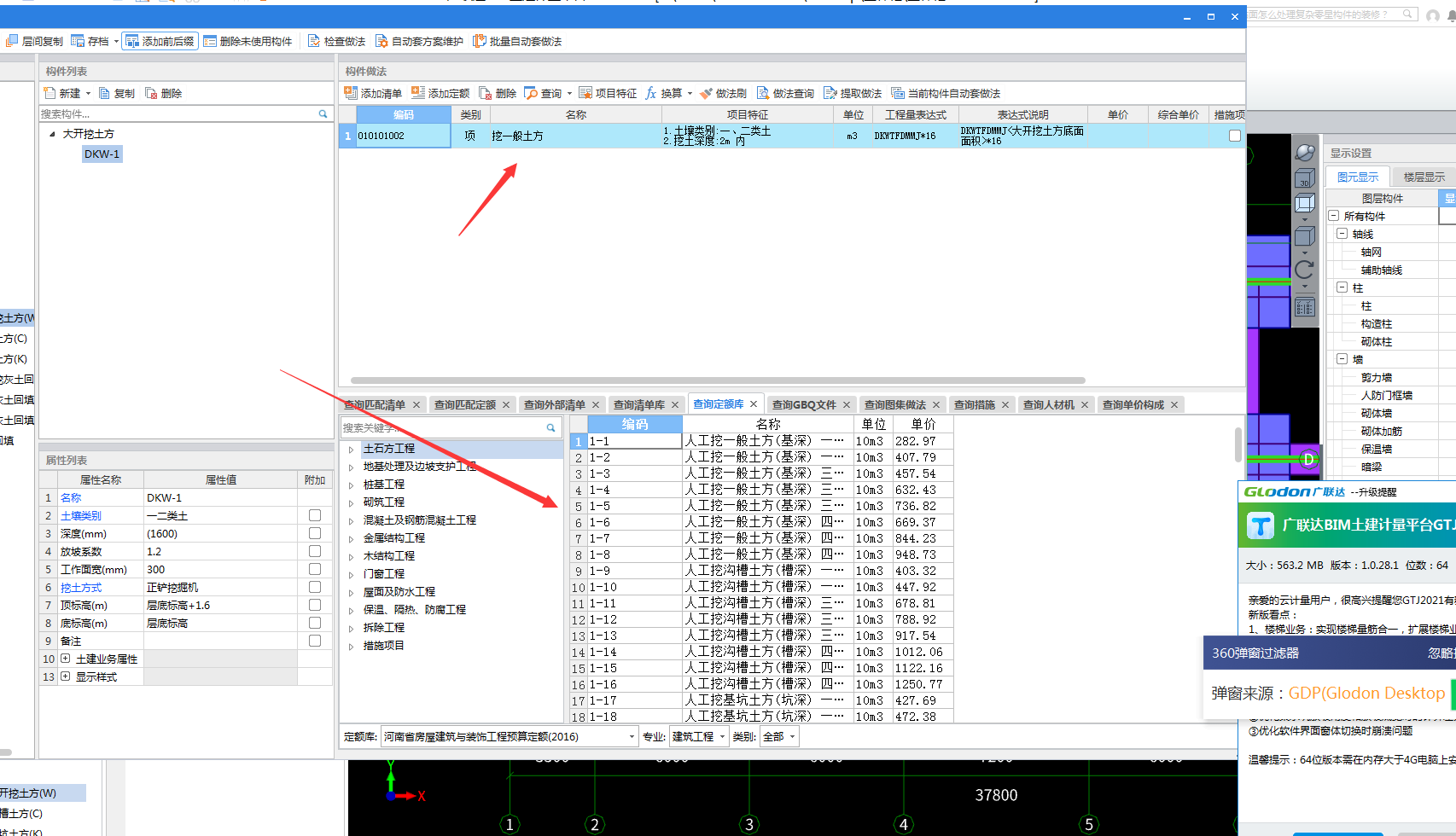This screenshot has height=836, width=1456.
Task: Click 复制 in the component list toolbar
Action: point(116,93)
